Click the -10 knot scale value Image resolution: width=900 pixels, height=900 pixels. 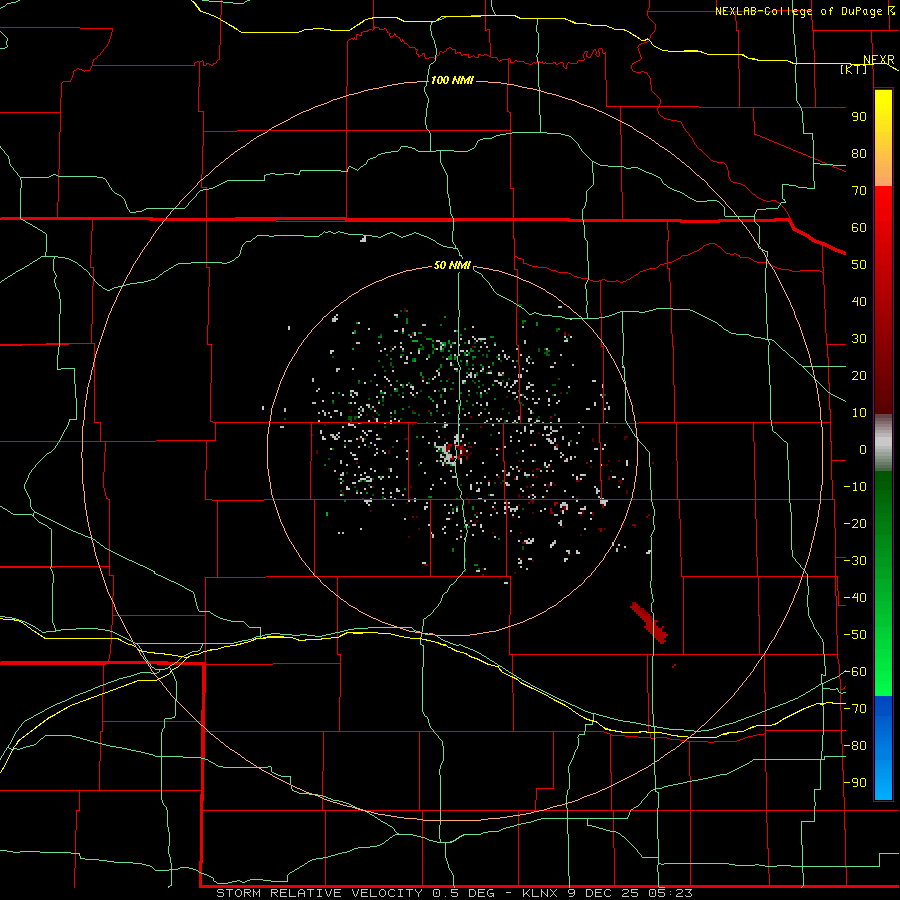pyautogui.click(x=855, y=487)
